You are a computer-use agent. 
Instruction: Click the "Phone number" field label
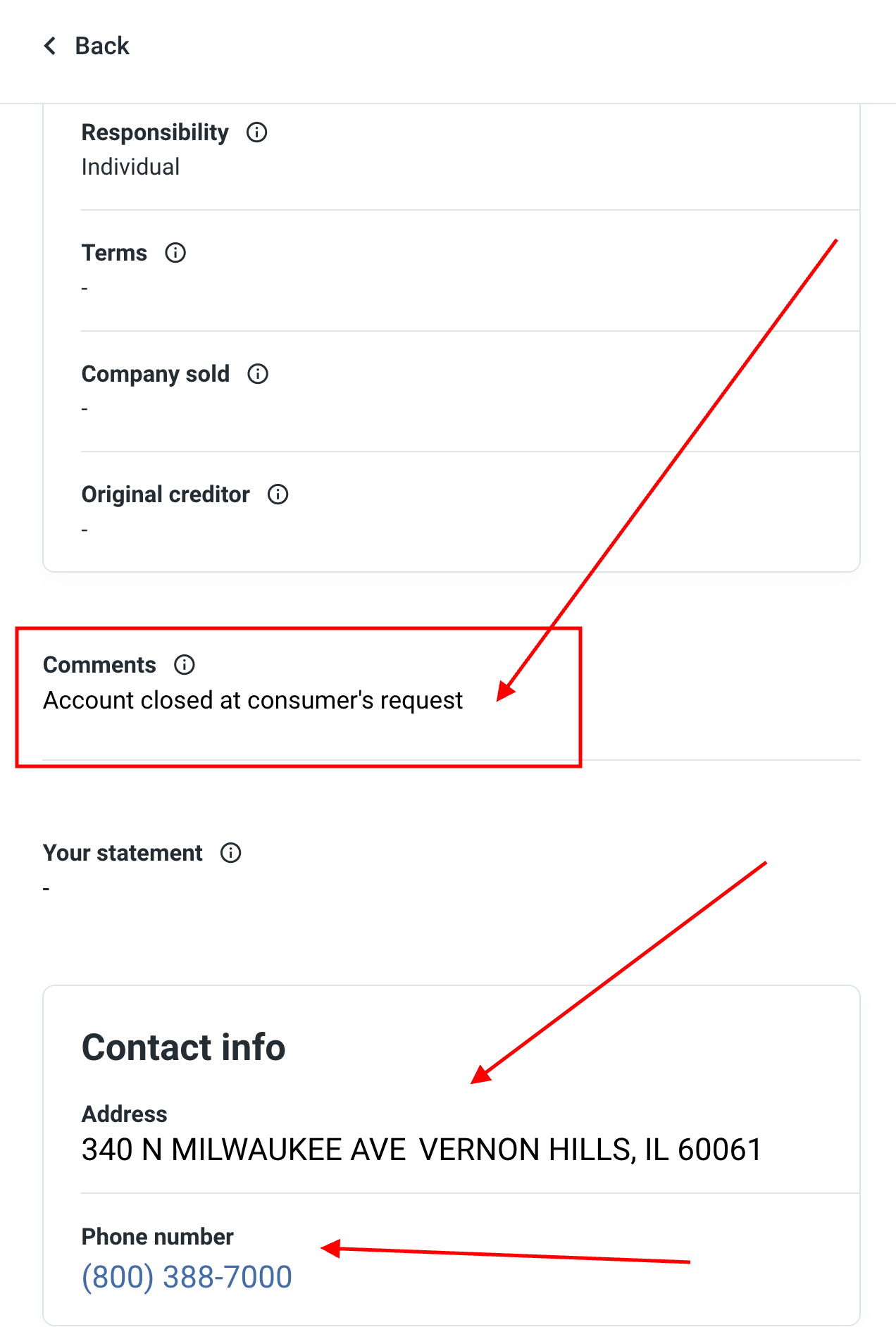tap(157, 1237)
